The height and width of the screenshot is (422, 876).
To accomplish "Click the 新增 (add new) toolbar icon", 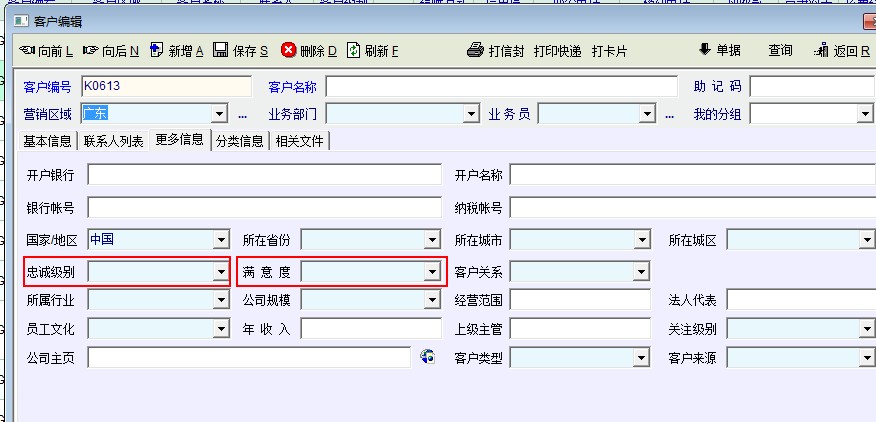I will (x=157, y=50).
